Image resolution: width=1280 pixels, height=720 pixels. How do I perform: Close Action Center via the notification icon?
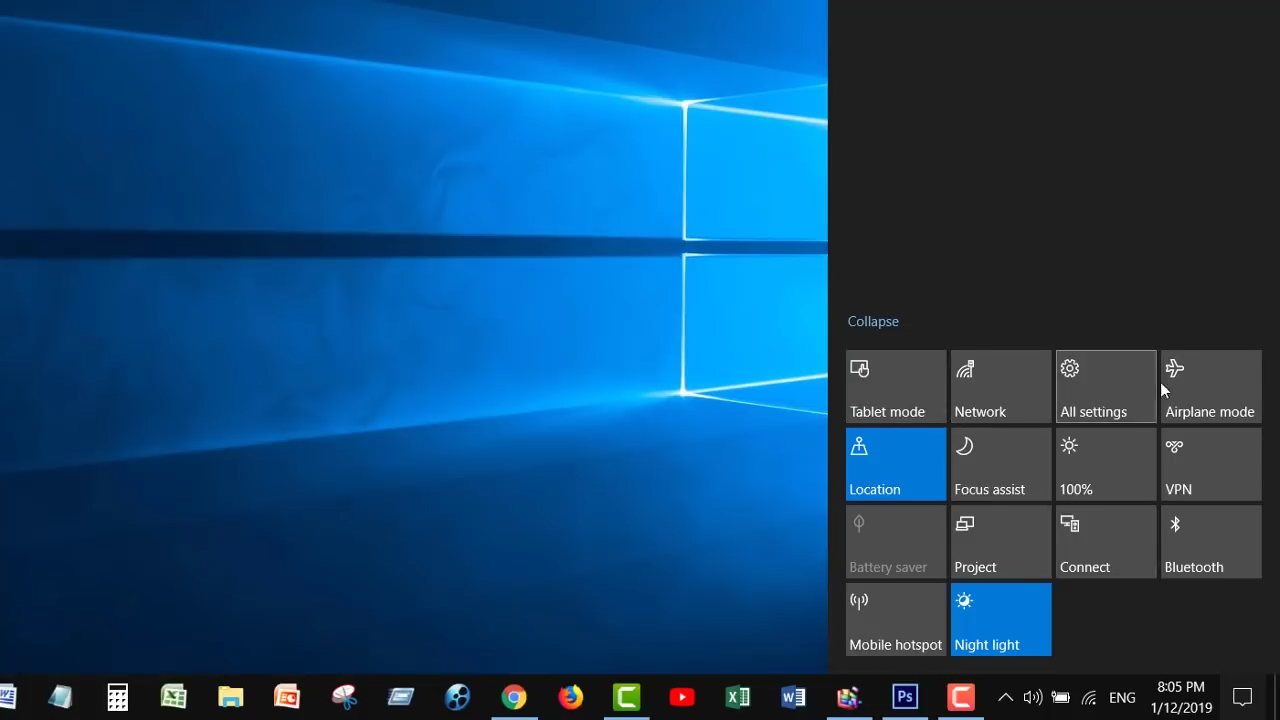click(1242, 697)
